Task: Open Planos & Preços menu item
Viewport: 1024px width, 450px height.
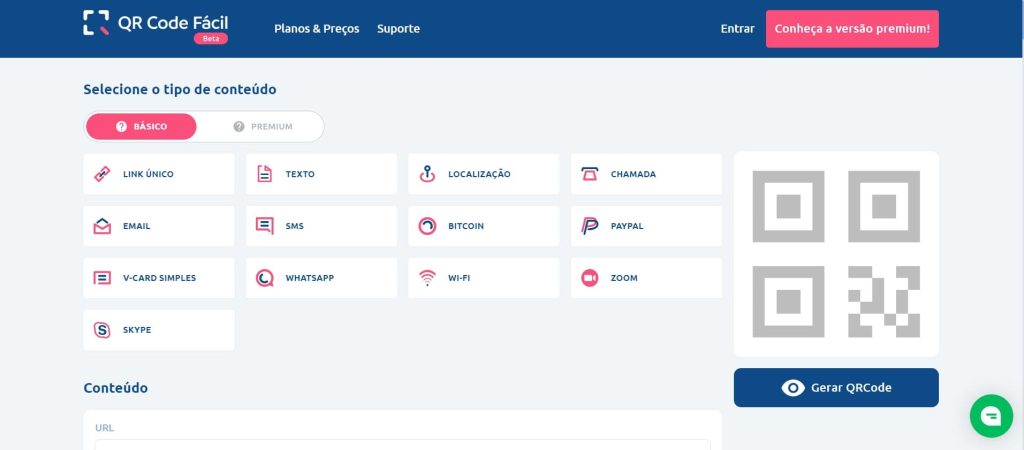Action: tap(317, 29)
